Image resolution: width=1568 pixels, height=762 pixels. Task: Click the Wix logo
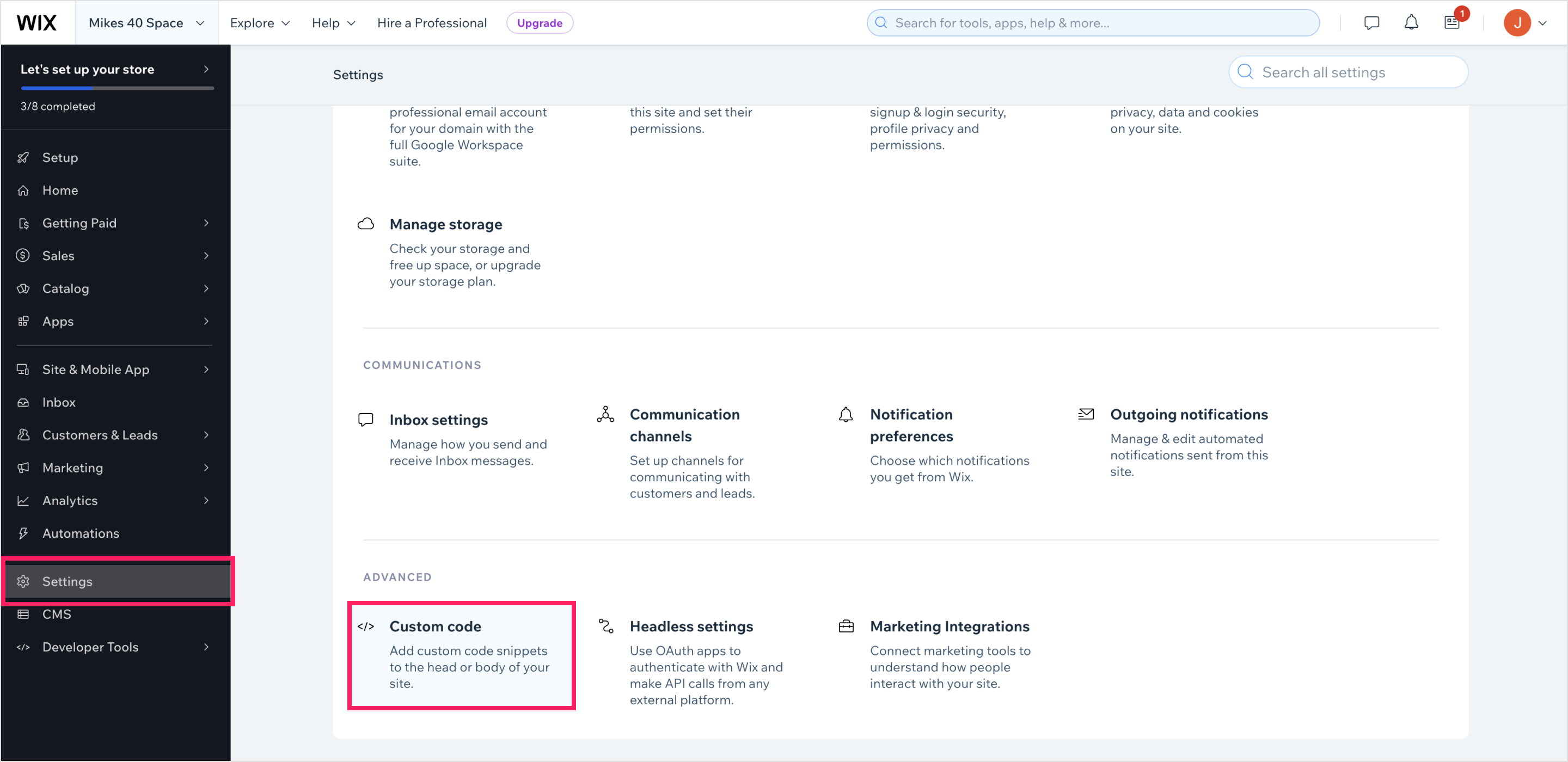coord(36,22)
